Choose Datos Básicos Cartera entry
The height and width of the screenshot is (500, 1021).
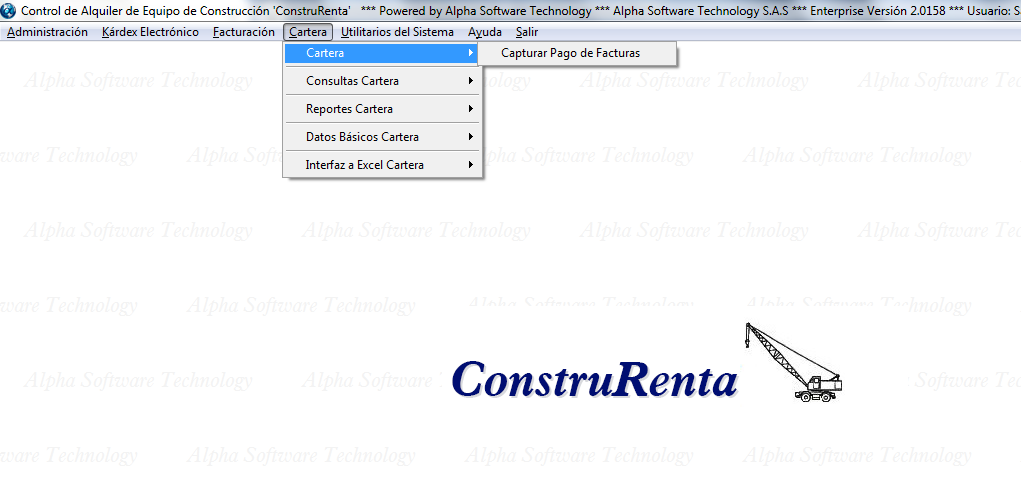tap(362, 137)
